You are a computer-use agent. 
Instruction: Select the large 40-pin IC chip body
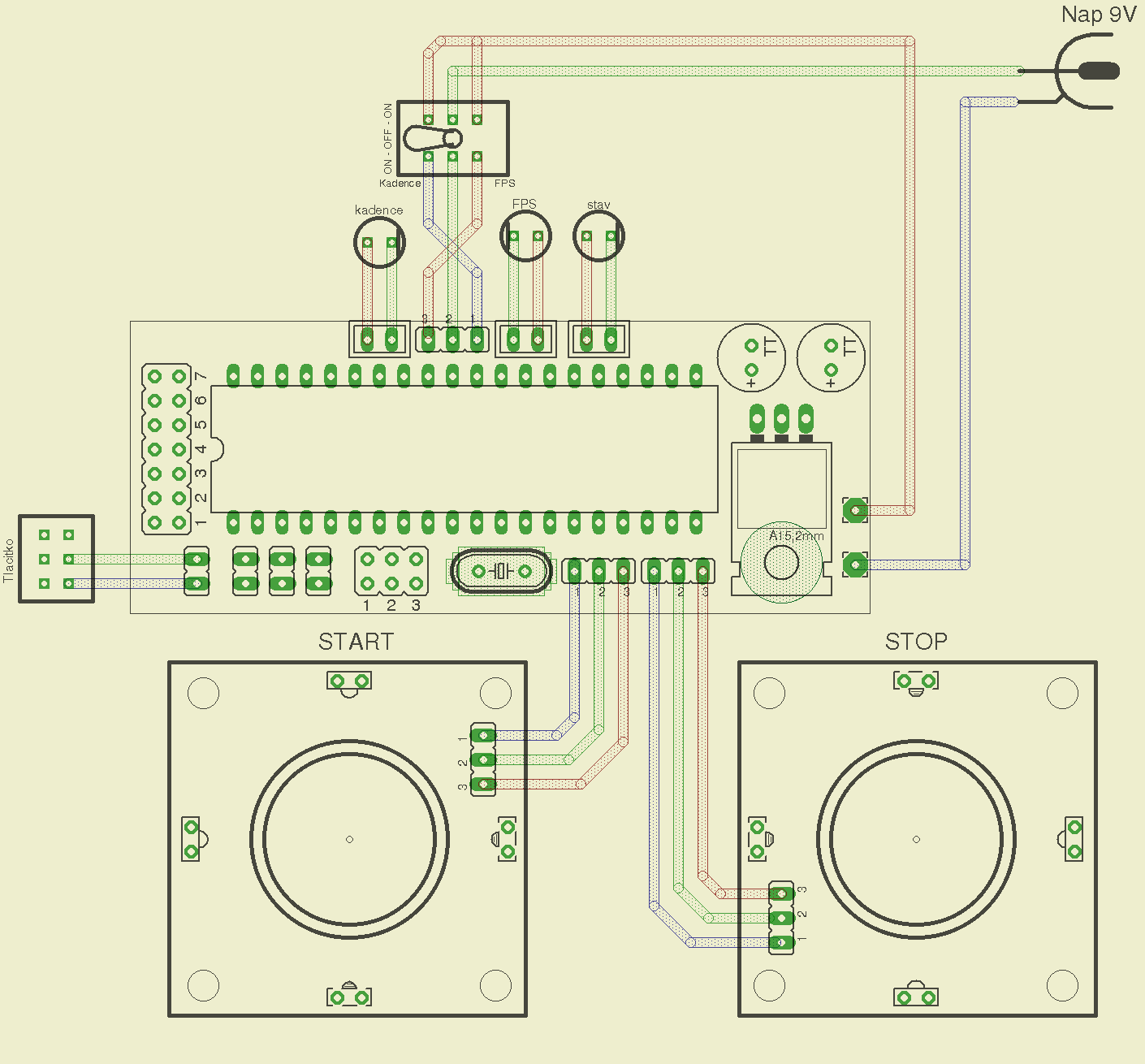pyautogui.click(x=464, y=449)
